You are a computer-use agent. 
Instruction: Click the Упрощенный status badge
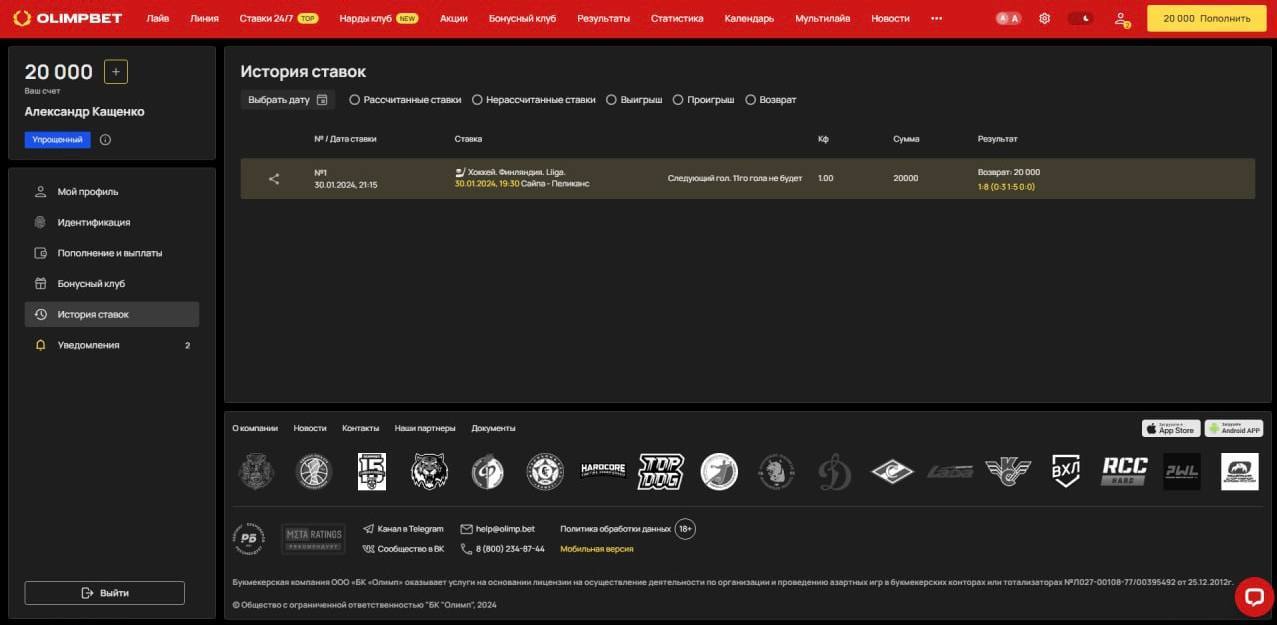57,140
